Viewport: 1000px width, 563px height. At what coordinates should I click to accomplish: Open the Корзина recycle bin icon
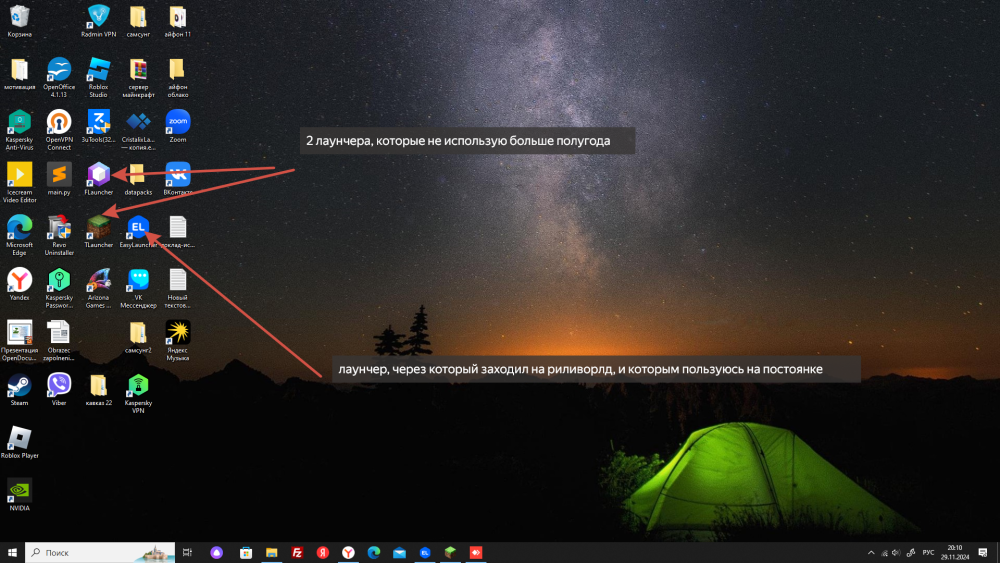coord(20,21)
